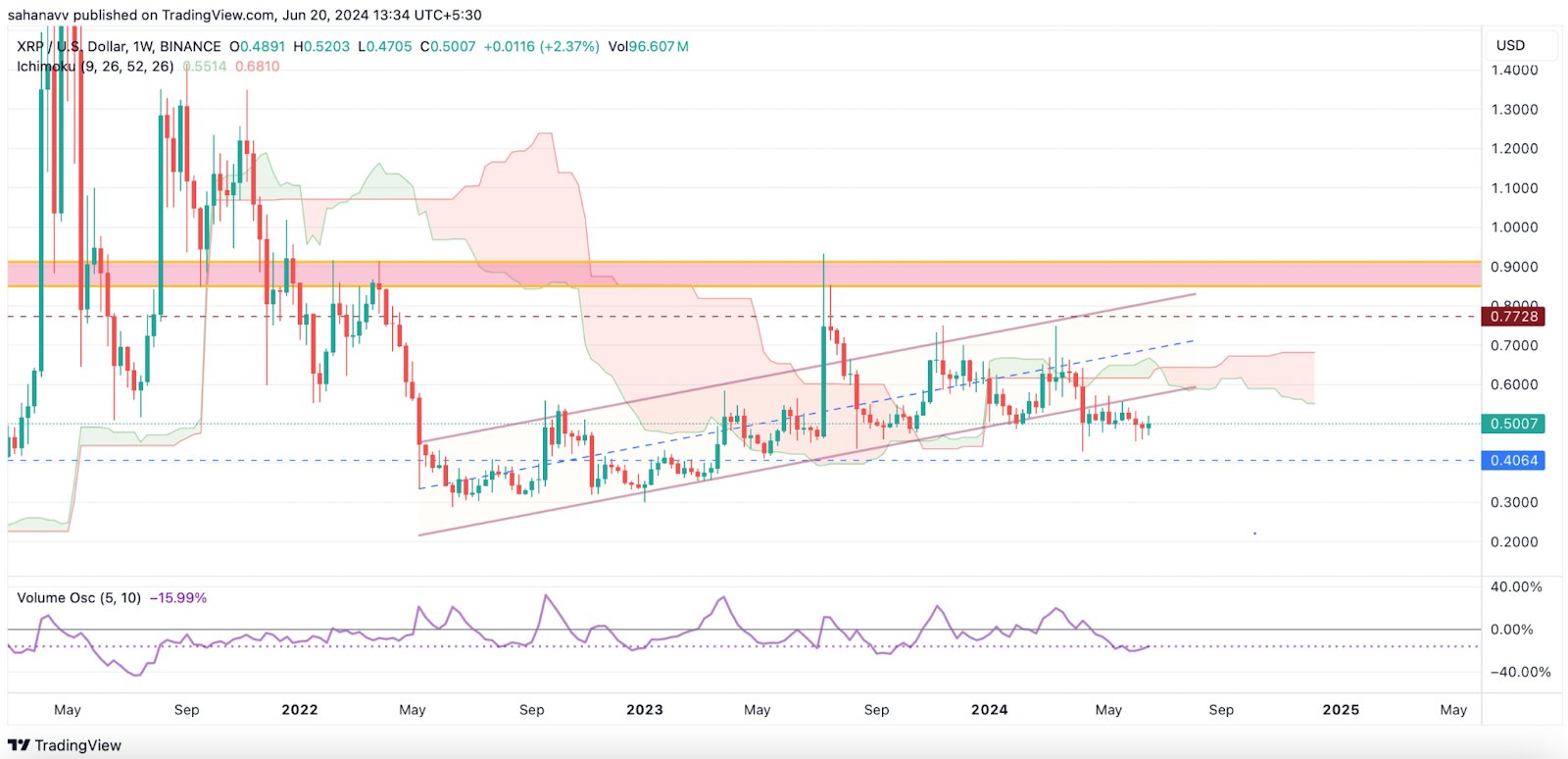Click the green 0.5007 current price label
1568x759 pixels.
pyautogui.click(x=1514, y=424)
